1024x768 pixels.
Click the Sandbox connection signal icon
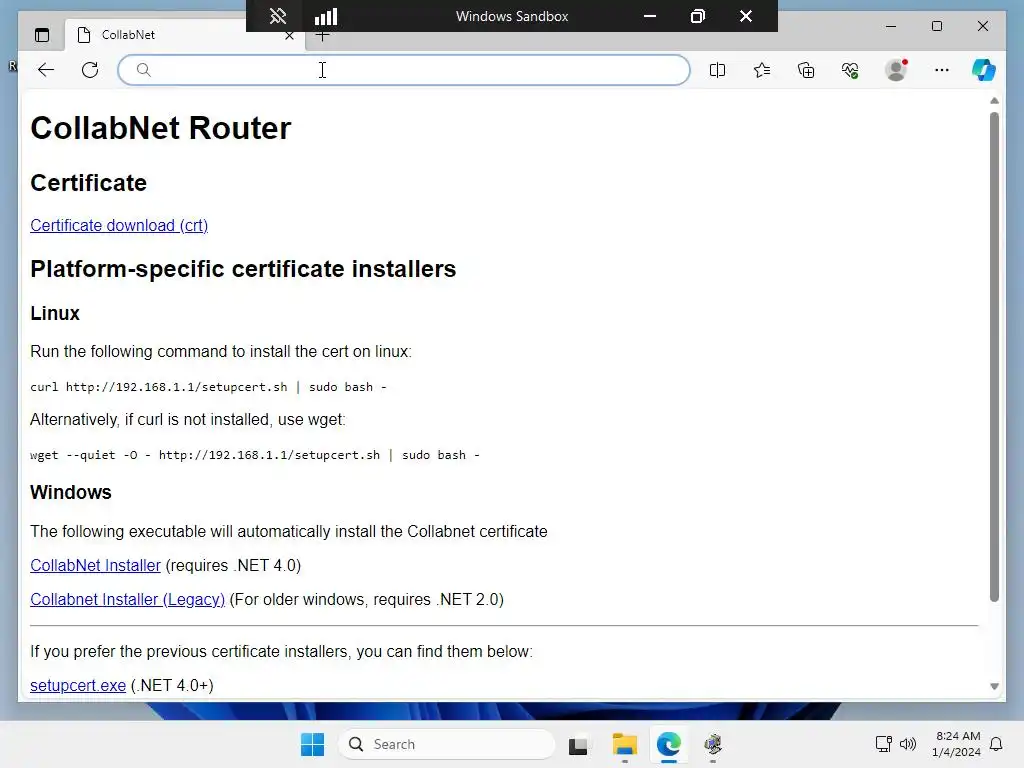(326, 16)
